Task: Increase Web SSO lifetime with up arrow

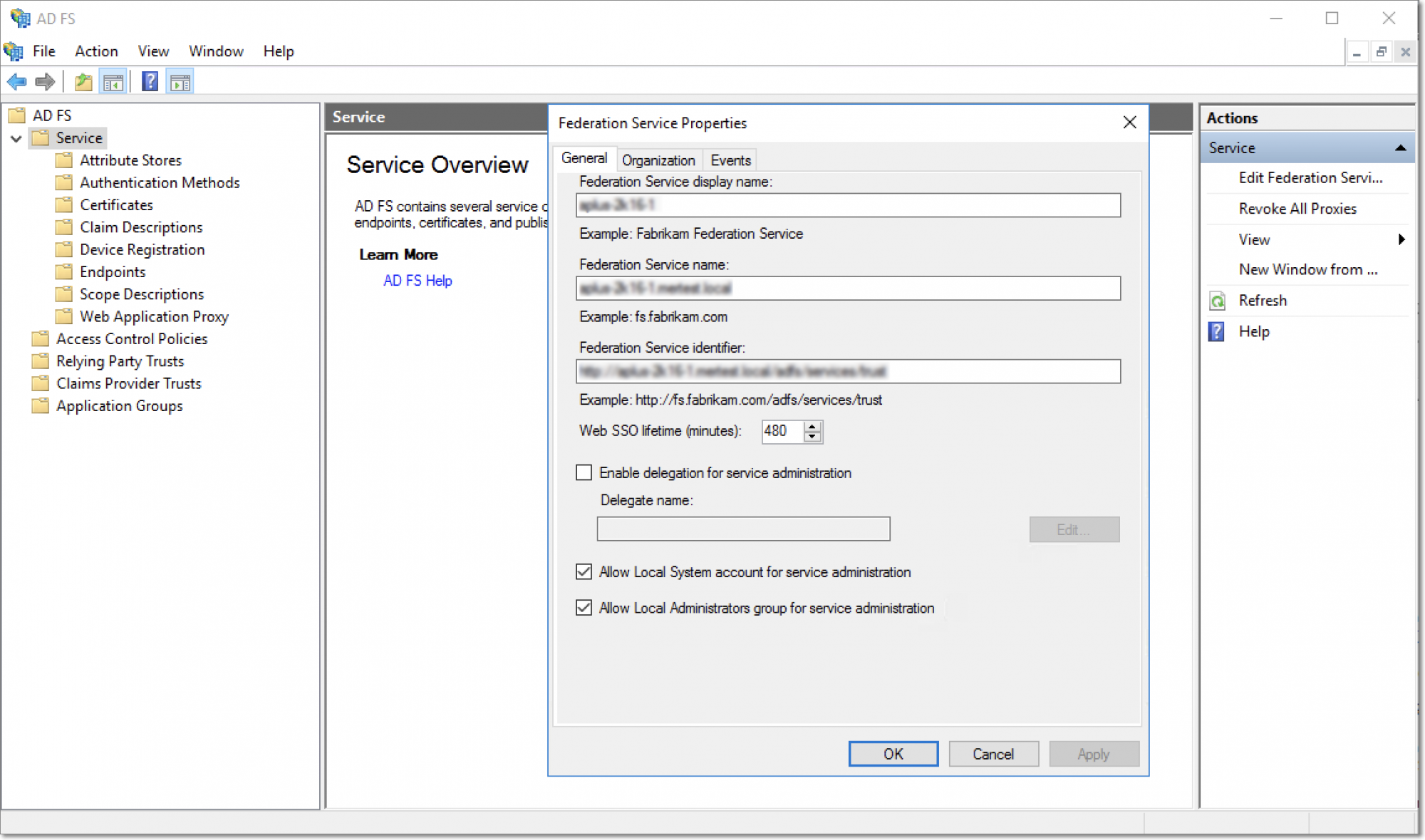Action: [x=812, y=426]
